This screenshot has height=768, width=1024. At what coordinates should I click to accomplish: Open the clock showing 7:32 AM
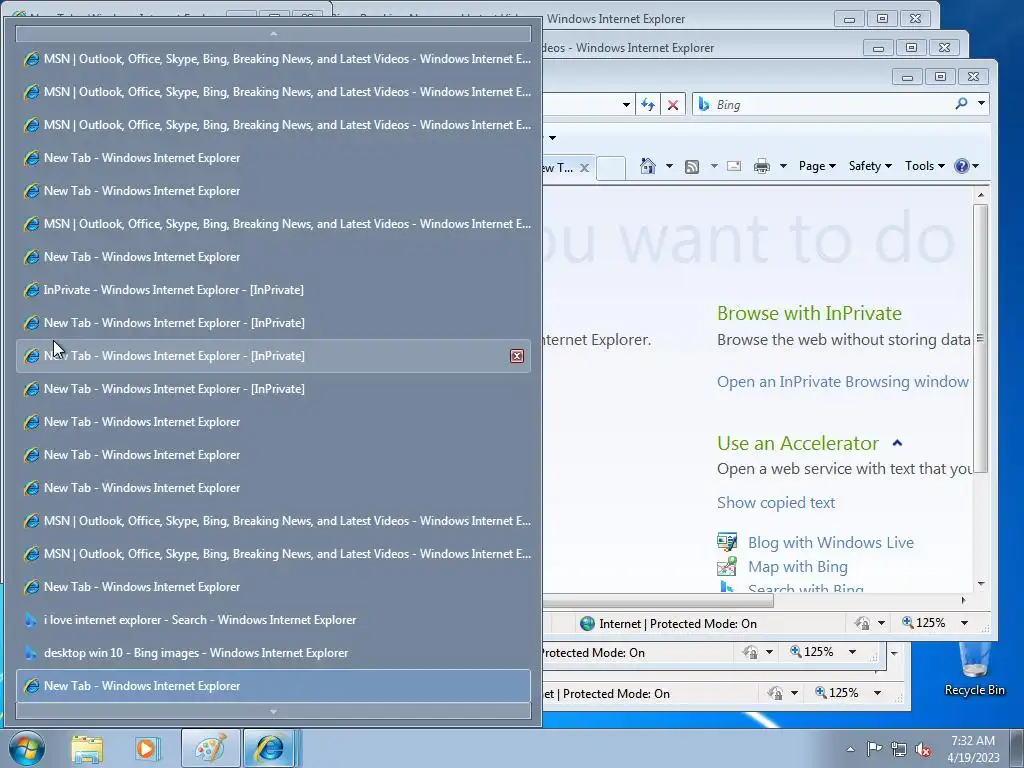(x=973, y=749)
